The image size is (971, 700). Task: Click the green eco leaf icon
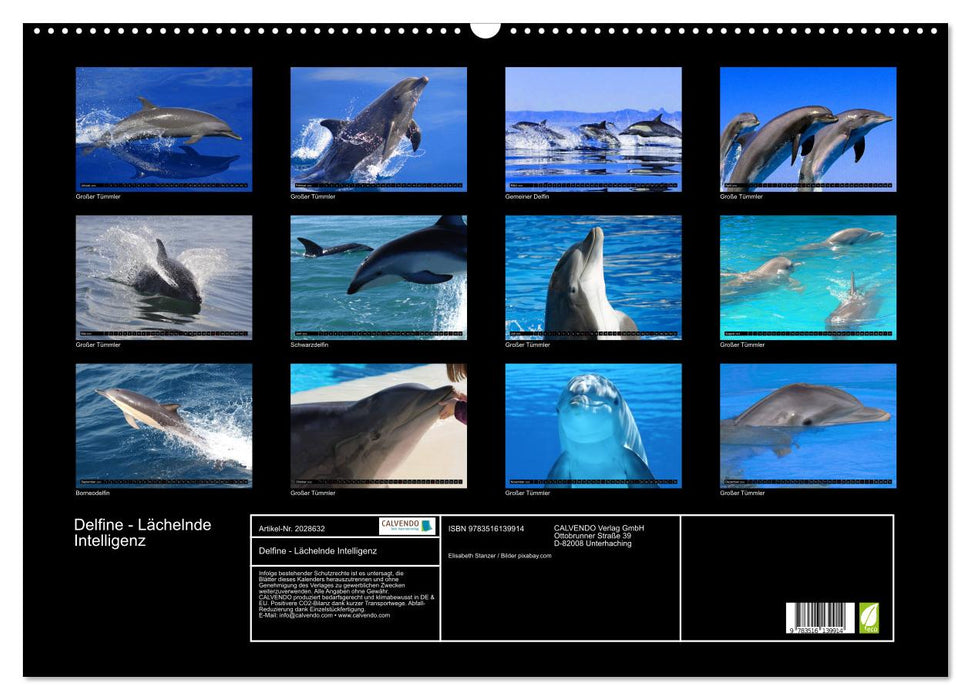(x=869, y=616)
